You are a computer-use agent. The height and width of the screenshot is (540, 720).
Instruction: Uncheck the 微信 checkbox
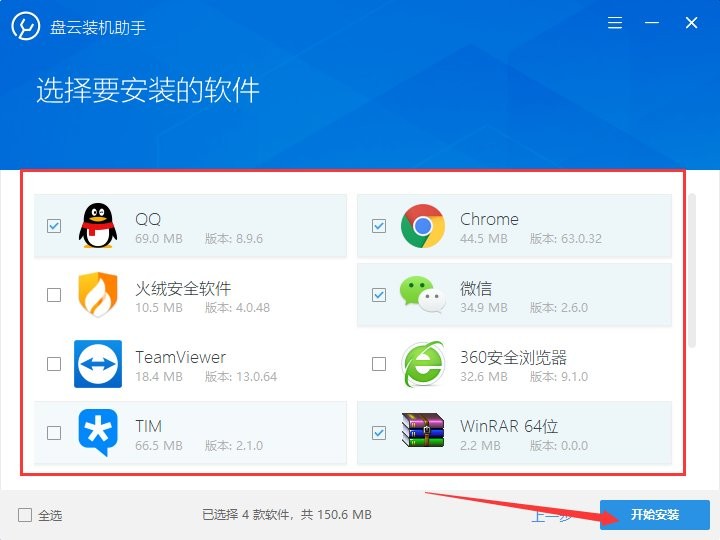(x=379, y=295)
